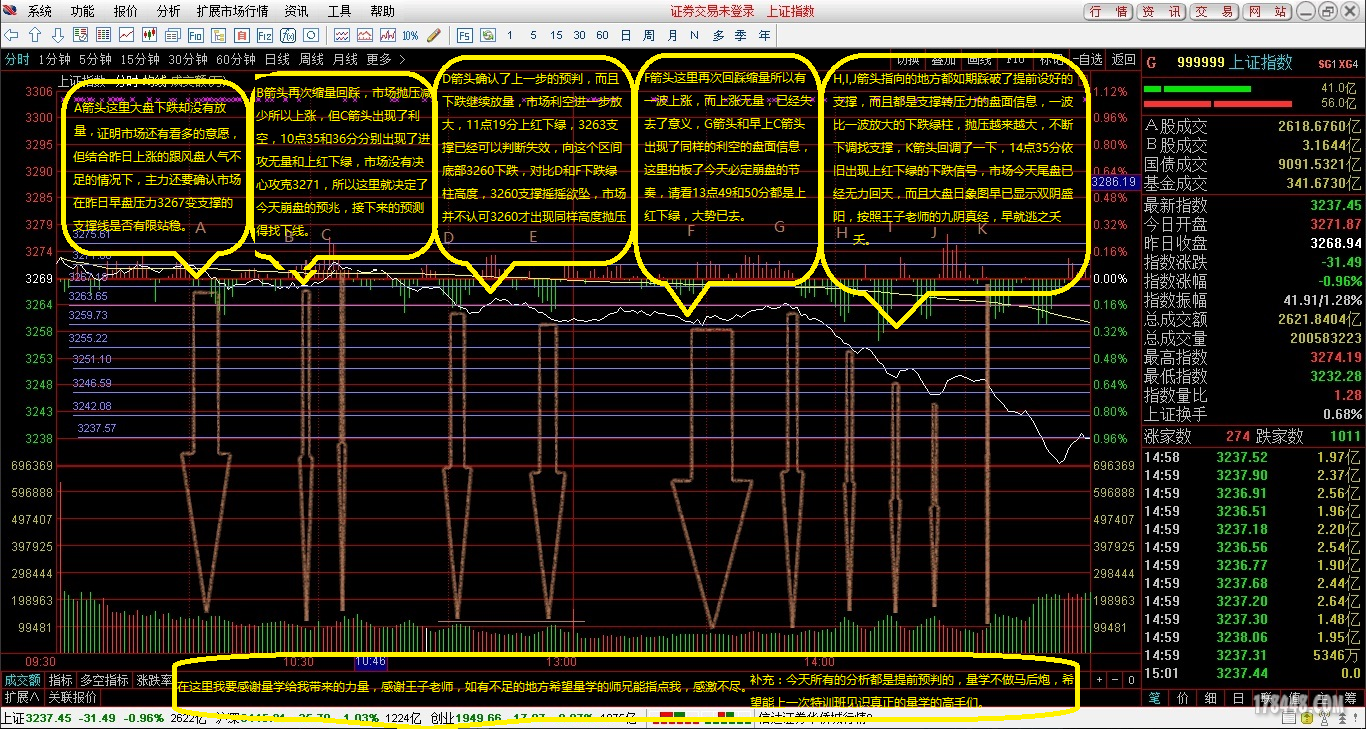The height and width of the screenshot is (729, 1366).
Task: Open the intraday line chart icon
Action: pos(126,35)
